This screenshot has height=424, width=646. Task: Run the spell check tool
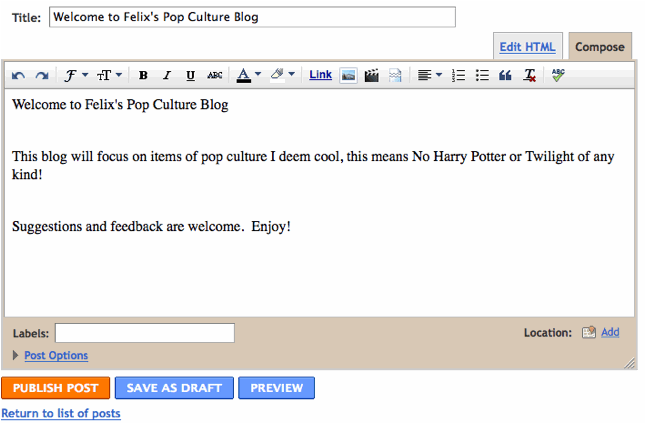point(558,75)
